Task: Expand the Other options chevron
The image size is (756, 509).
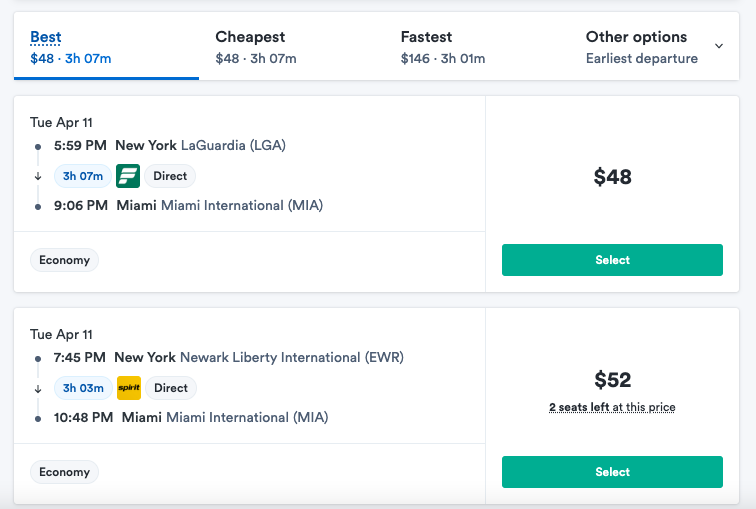Action: pyautogui.click(x=719, y=46)
